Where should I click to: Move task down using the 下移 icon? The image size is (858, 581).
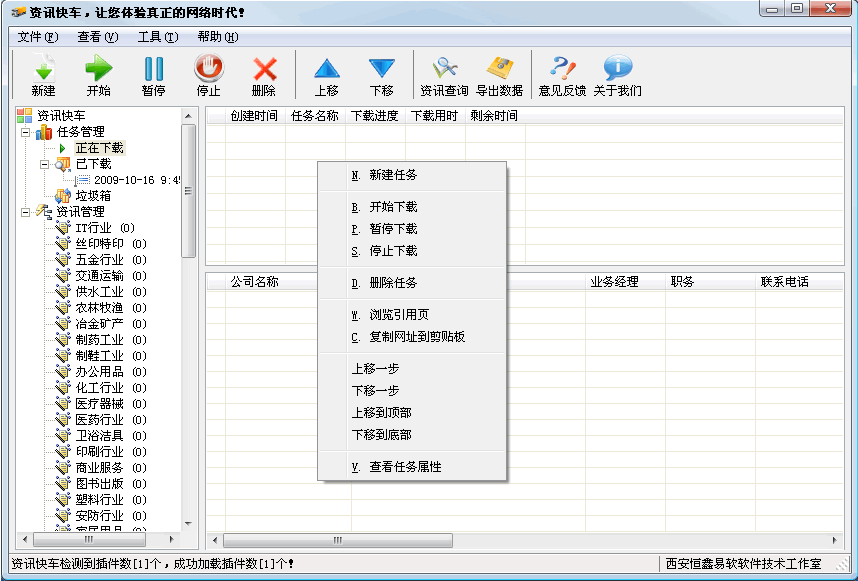point(383,74)
